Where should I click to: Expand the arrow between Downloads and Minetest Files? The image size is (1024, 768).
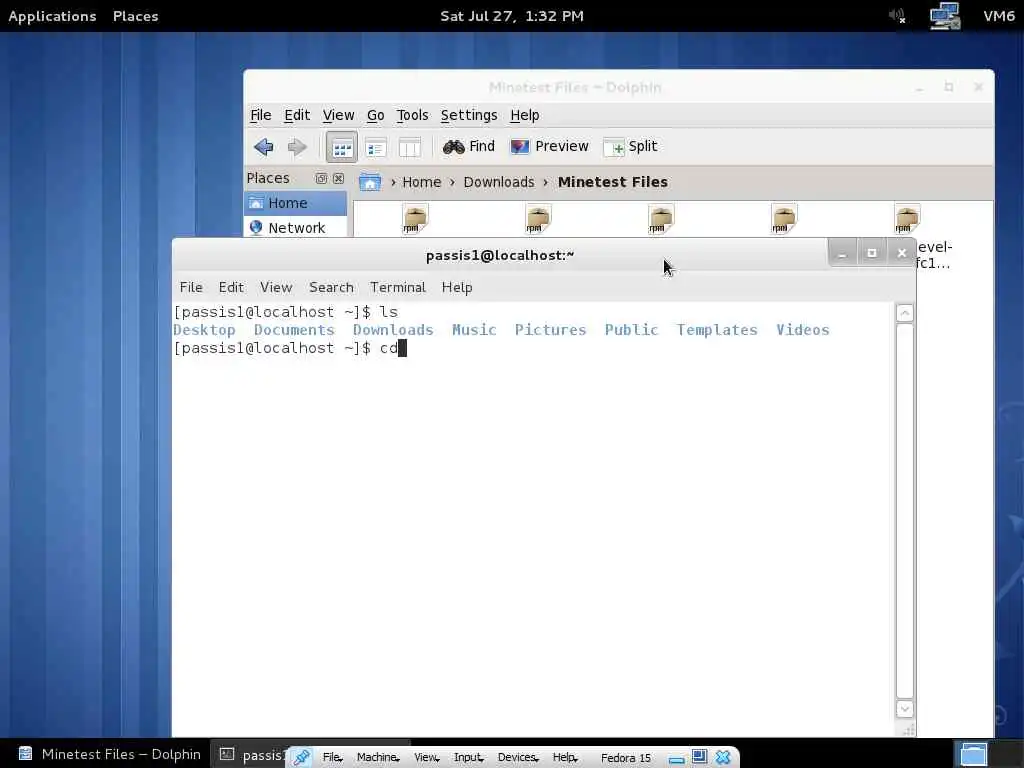[x=545, y=182]
